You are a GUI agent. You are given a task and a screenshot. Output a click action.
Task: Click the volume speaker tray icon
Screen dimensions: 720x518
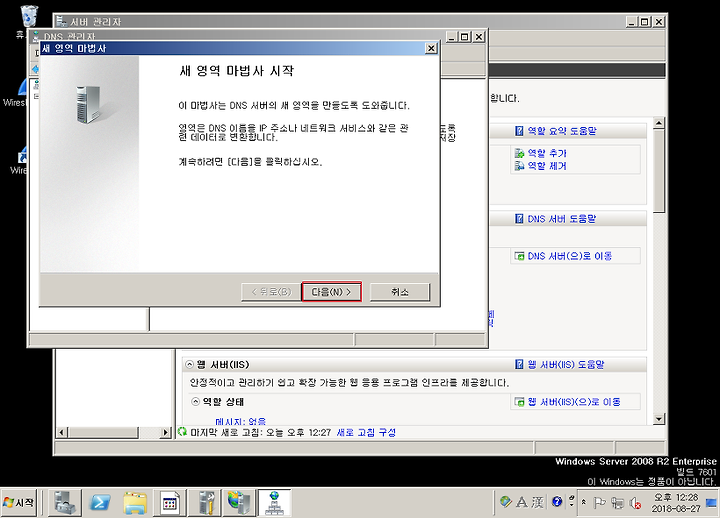[x=636, y=503]
